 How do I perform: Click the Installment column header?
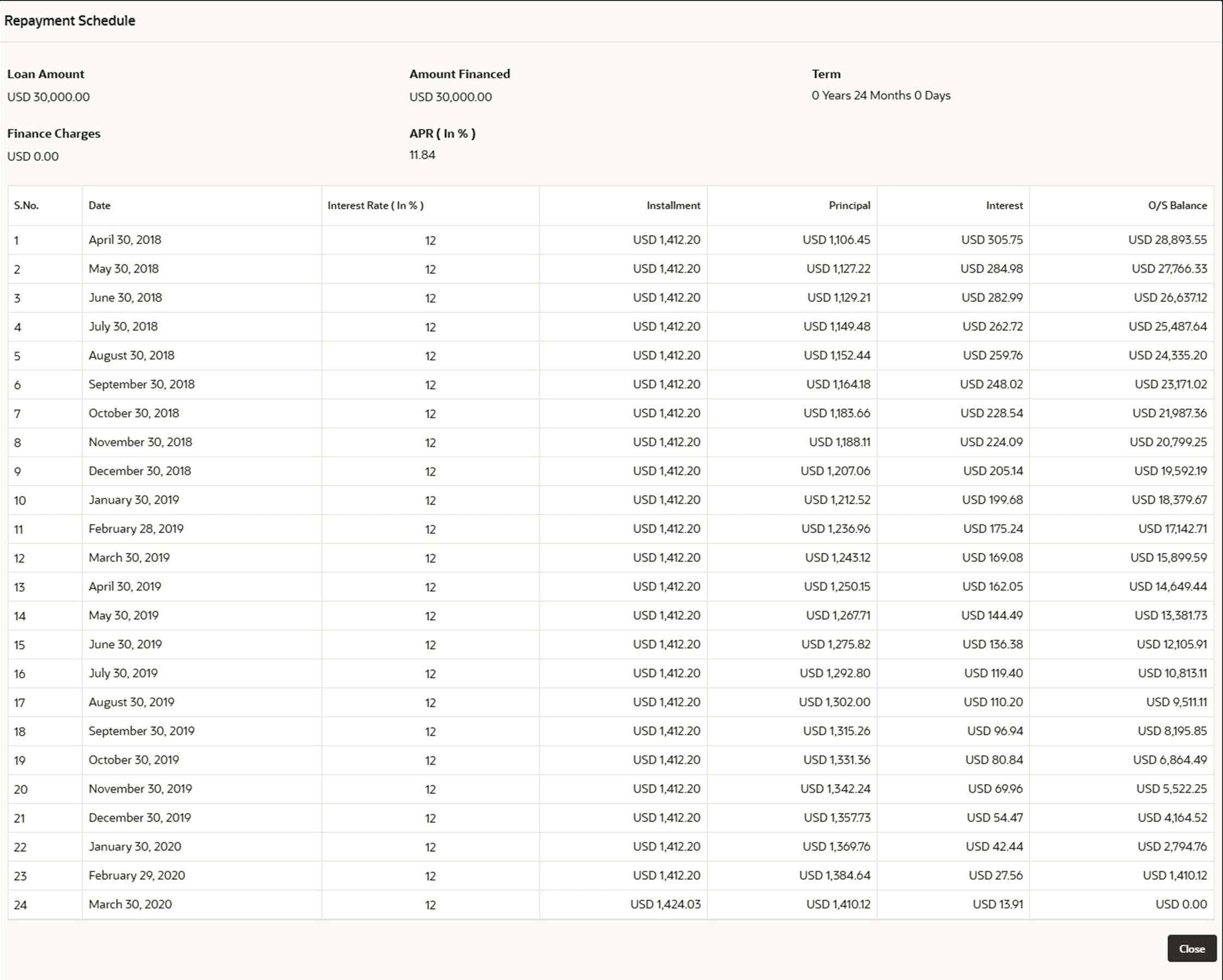click(x=673, y=205)
